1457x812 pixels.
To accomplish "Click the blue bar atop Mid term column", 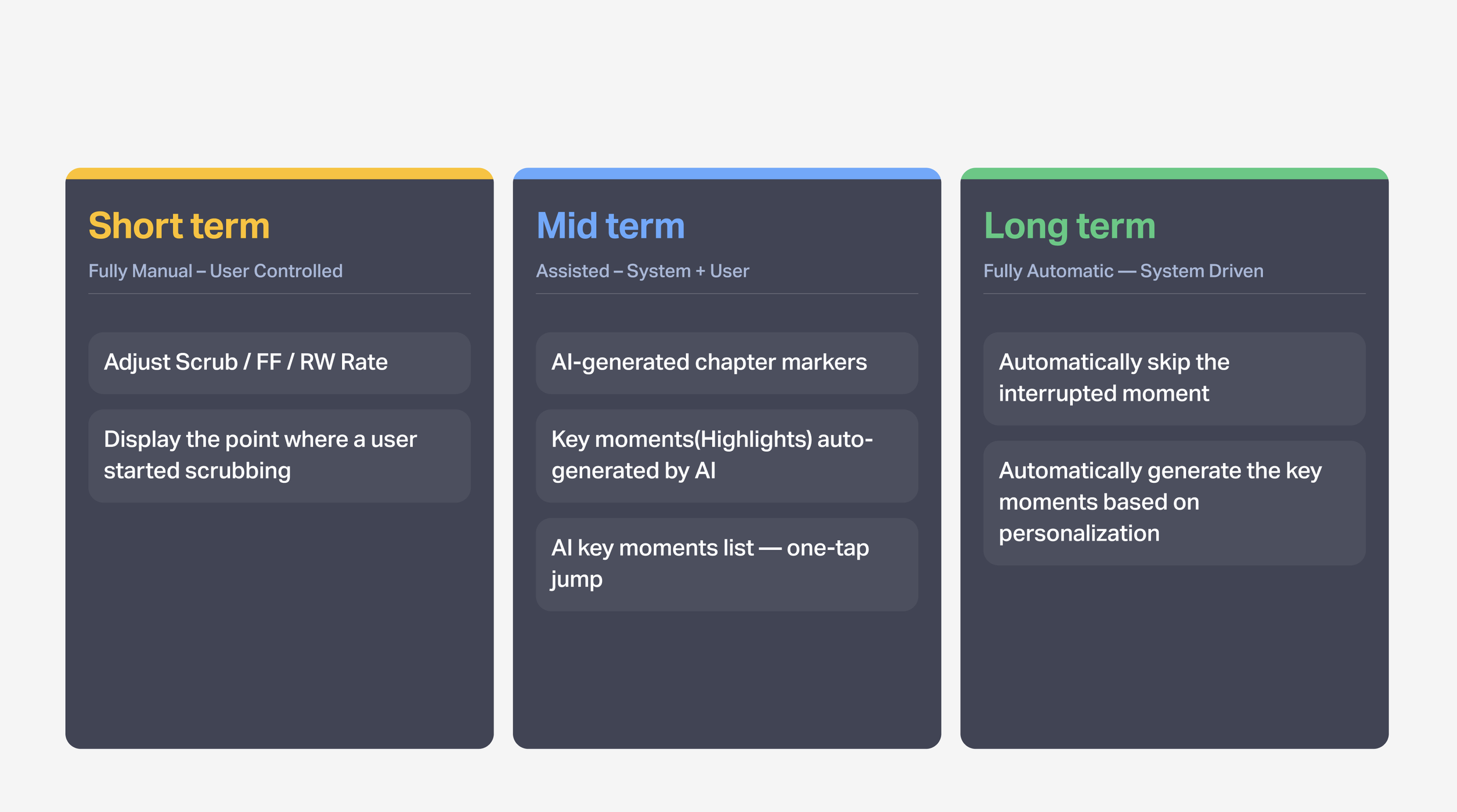I will (727, 174).
